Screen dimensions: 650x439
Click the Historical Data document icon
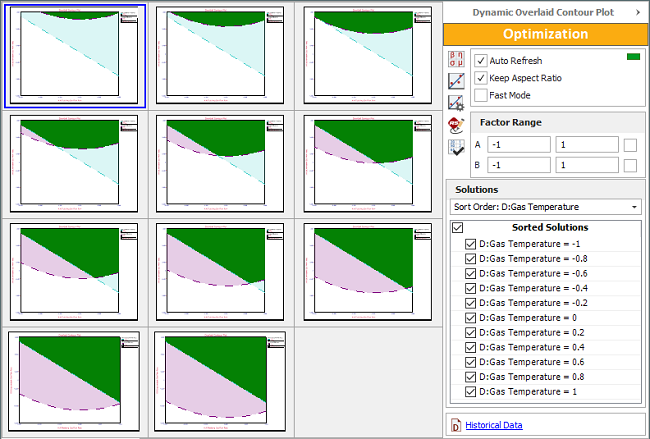pos(457,425)
